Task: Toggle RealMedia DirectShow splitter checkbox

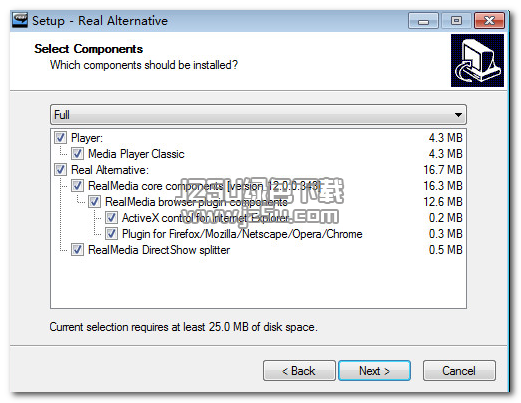Action: [77, 250]
